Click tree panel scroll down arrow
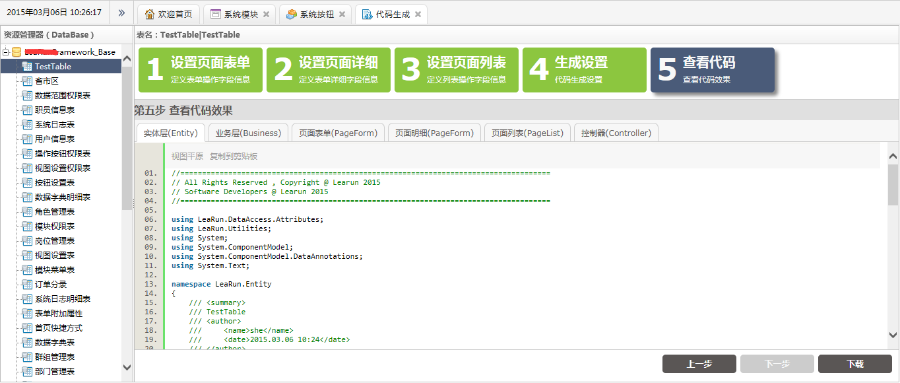The image size is (900, 383). tap(127, 367)
